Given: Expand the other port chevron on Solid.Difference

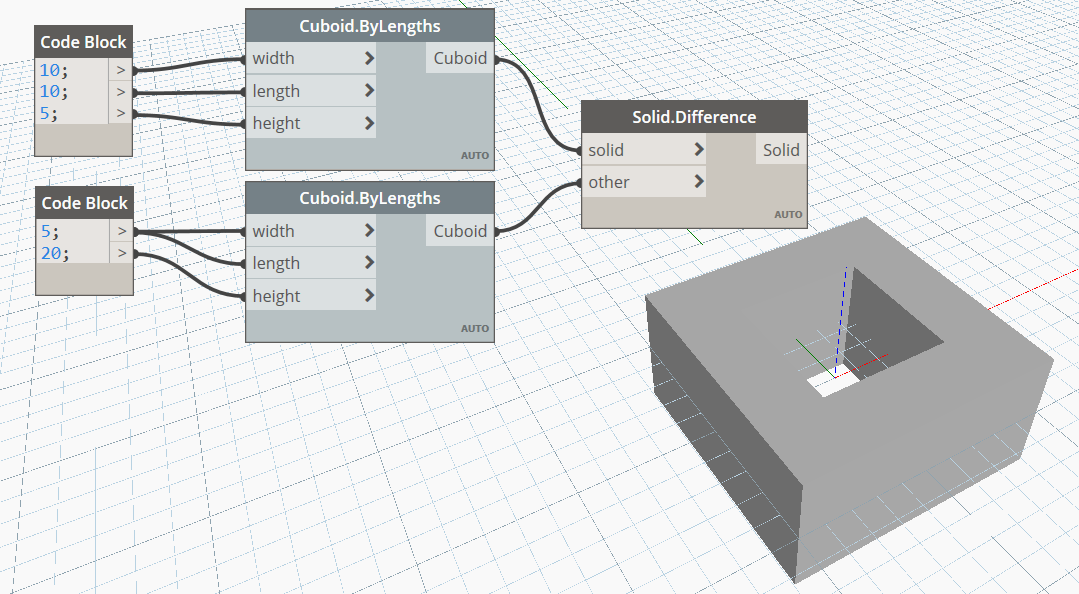Looking at the screenshot, I should pos(699,182).
